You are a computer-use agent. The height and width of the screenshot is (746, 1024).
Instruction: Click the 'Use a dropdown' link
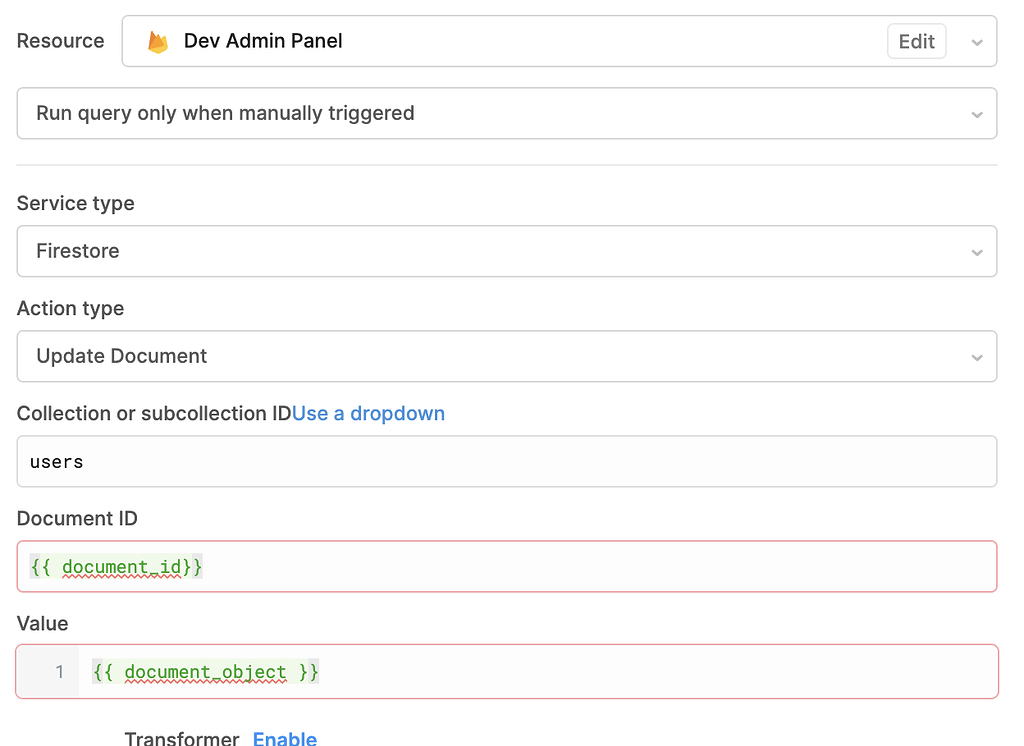coord(368,413)
